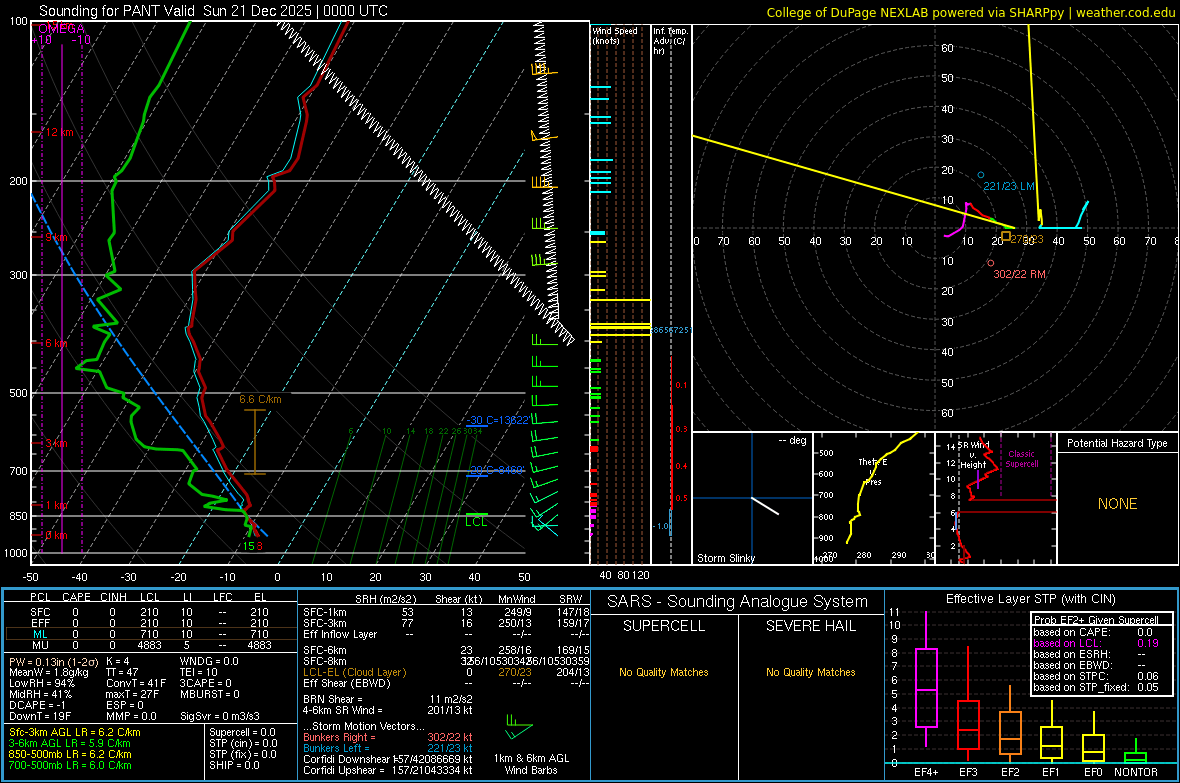Click the SUPERCELL column heading
Screen dimensions: 1180x783
[x=664, y=626]
